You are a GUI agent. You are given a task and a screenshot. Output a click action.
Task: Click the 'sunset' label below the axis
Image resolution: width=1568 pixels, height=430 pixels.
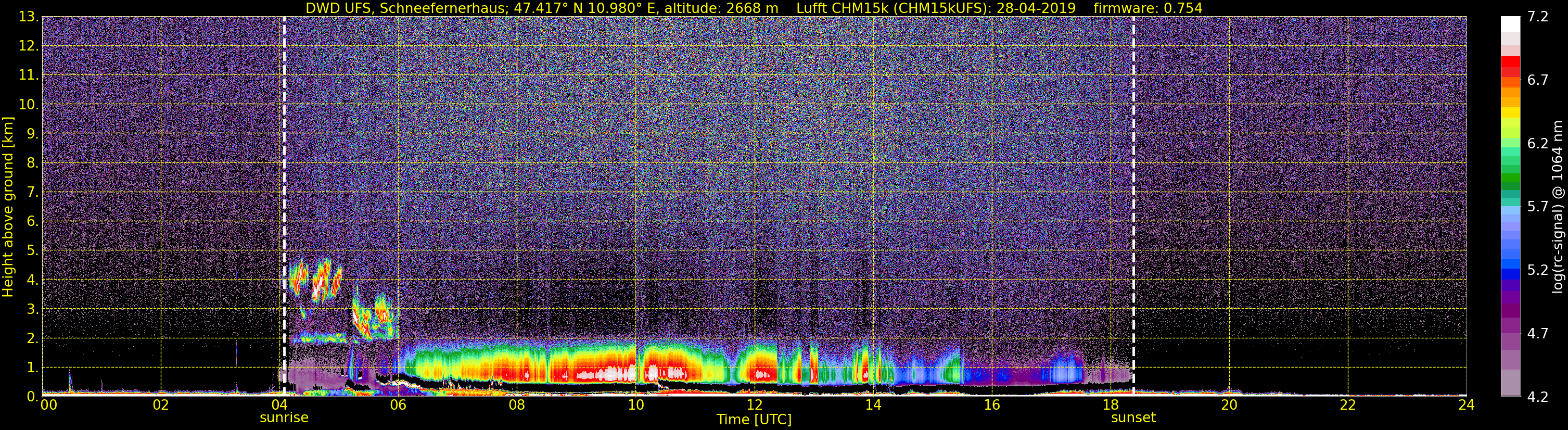click(1133, 418)
